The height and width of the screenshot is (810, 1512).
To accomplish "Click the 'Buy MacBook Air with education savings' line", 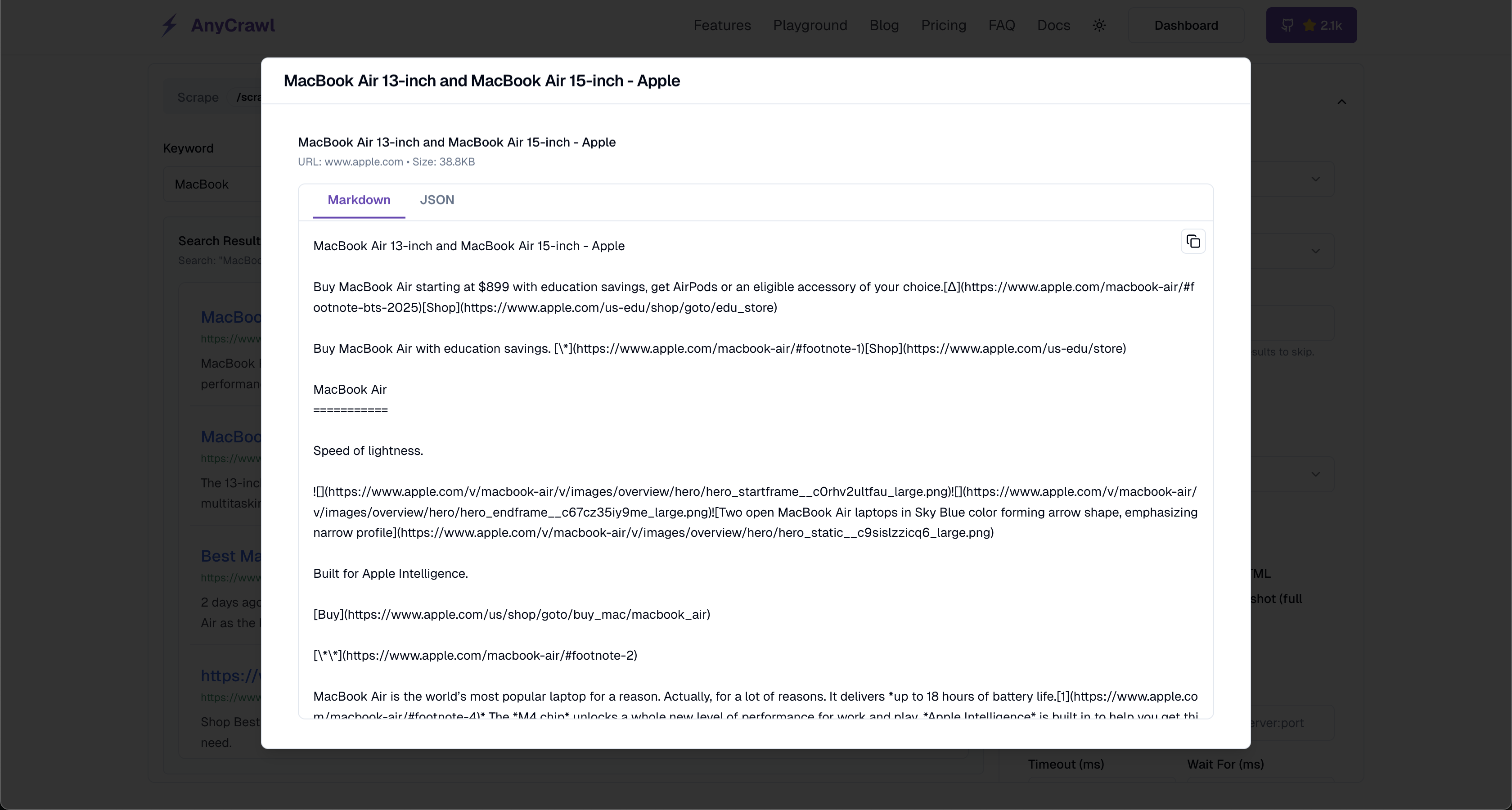I will (719, 349).
